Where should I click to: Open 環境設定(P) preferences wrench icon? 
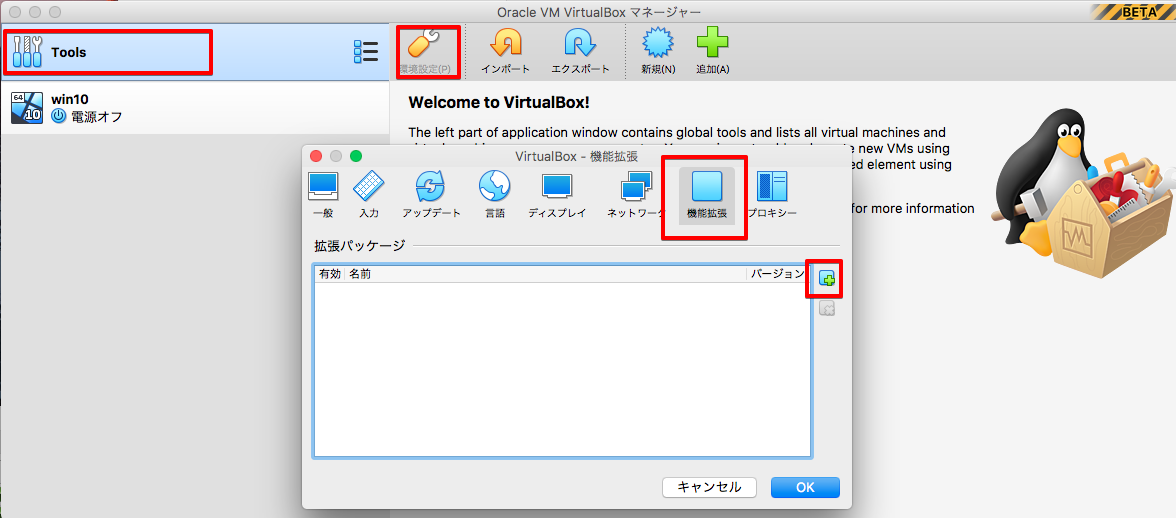click(425, 52)
